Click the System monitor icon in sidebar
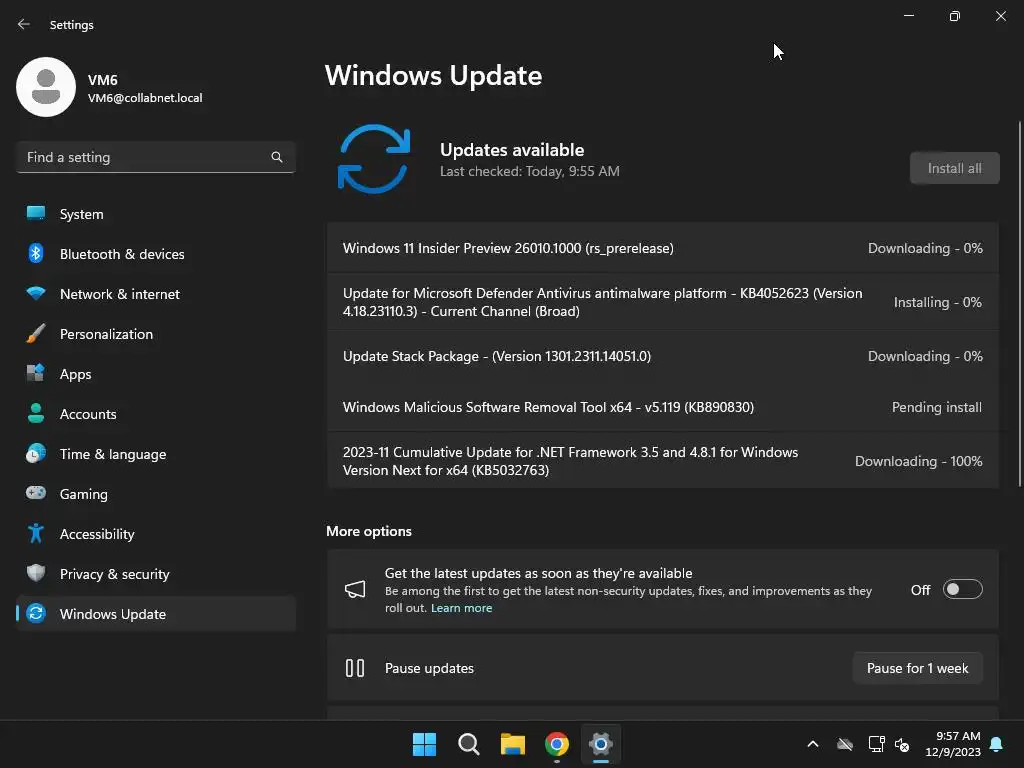The image size is (1024, 768). click(36, 214)
